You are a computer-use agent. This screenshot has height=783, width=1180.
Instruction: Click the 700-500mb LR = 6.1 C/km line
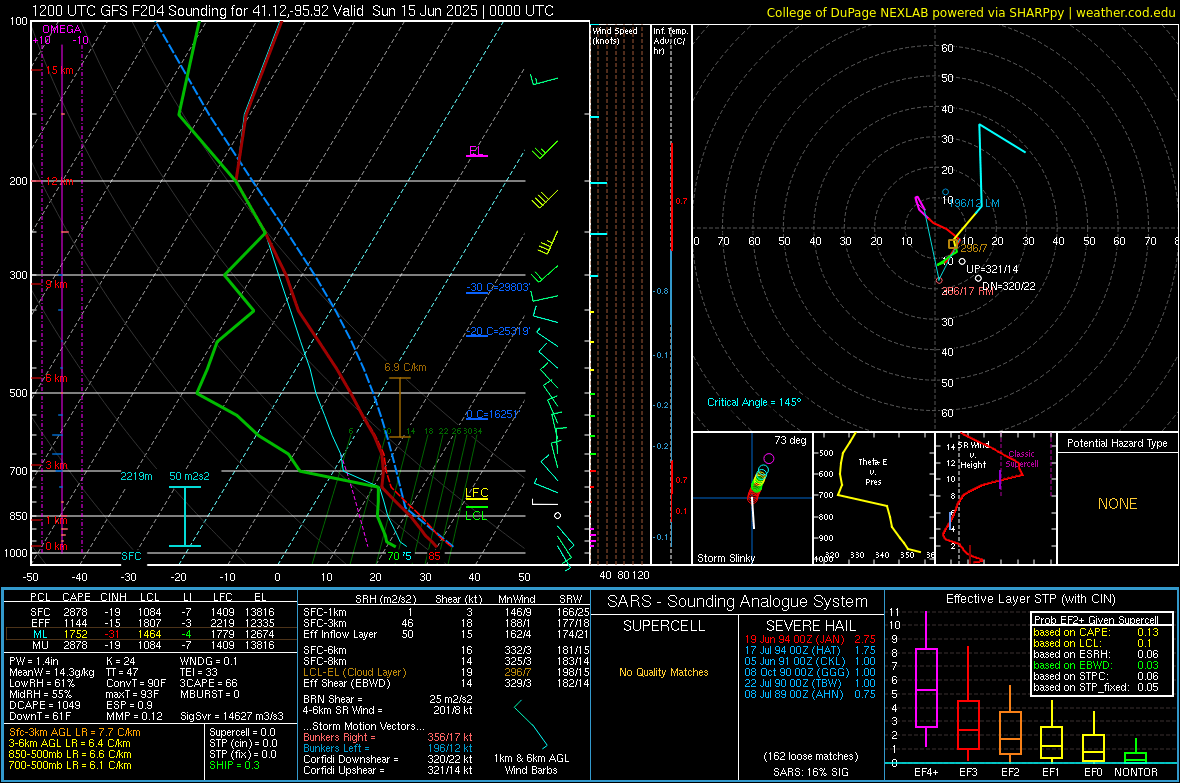(x=70, y=765)
